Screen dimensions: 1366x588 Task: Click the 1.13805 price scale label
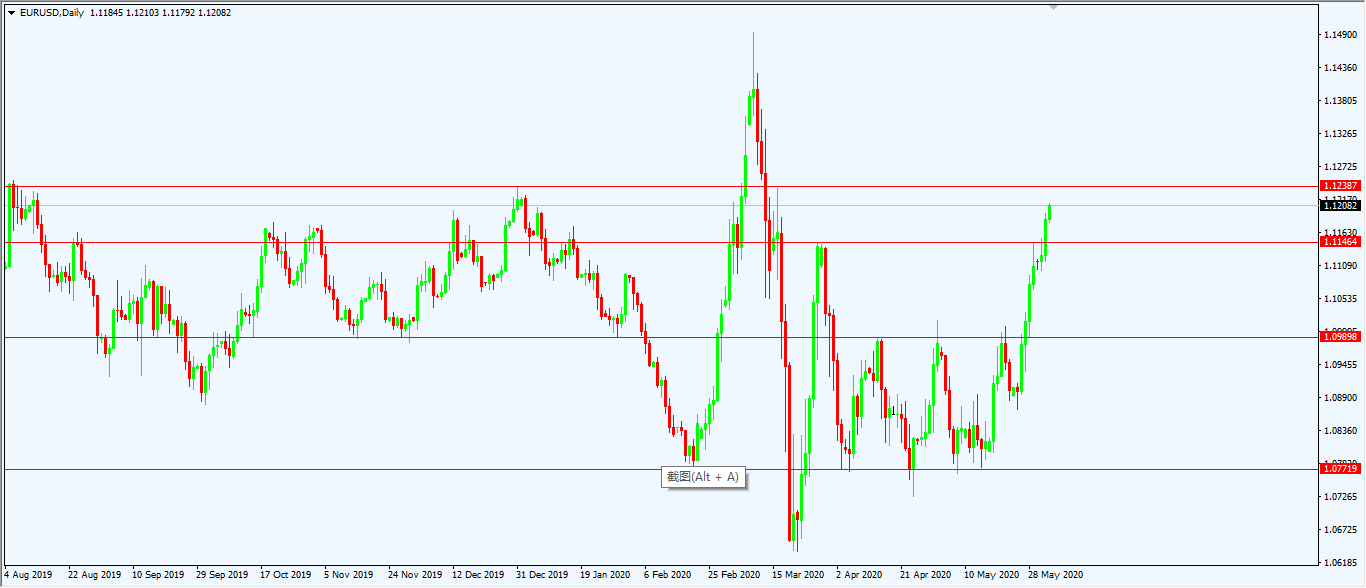click(1340, 101)
